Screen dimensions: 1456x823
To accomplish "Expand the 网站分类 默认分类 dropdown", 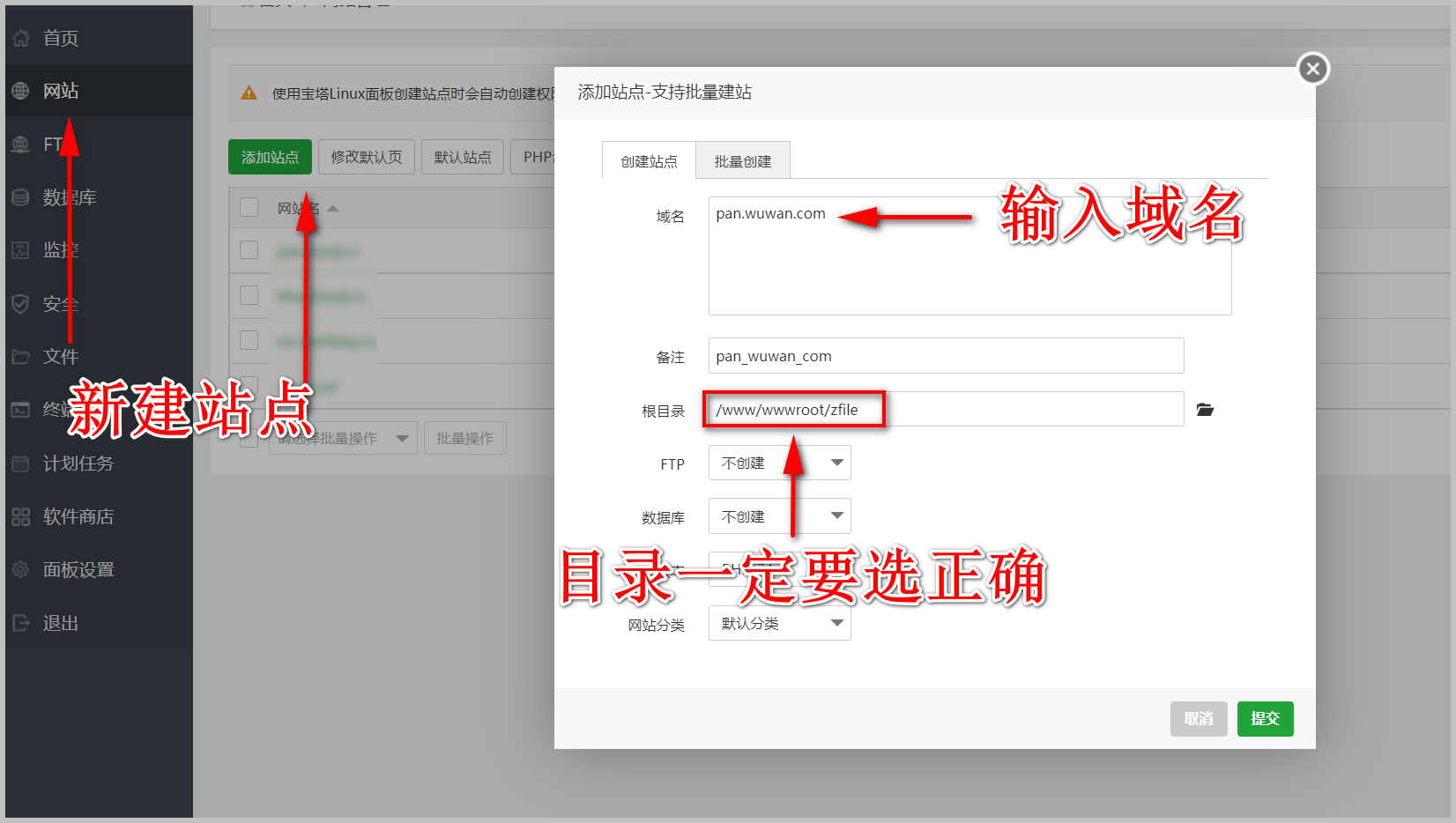I will click(x=780, y=623).
